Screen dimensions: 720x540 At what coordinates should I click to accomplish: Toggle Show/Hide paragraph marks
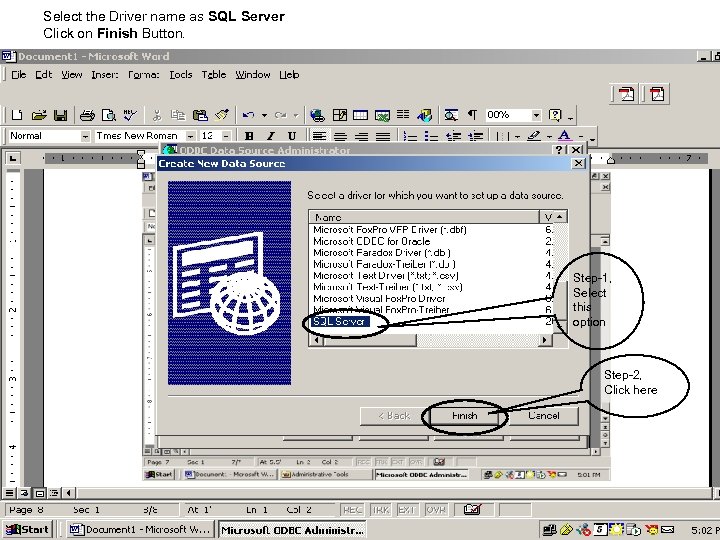coord(472,115)
